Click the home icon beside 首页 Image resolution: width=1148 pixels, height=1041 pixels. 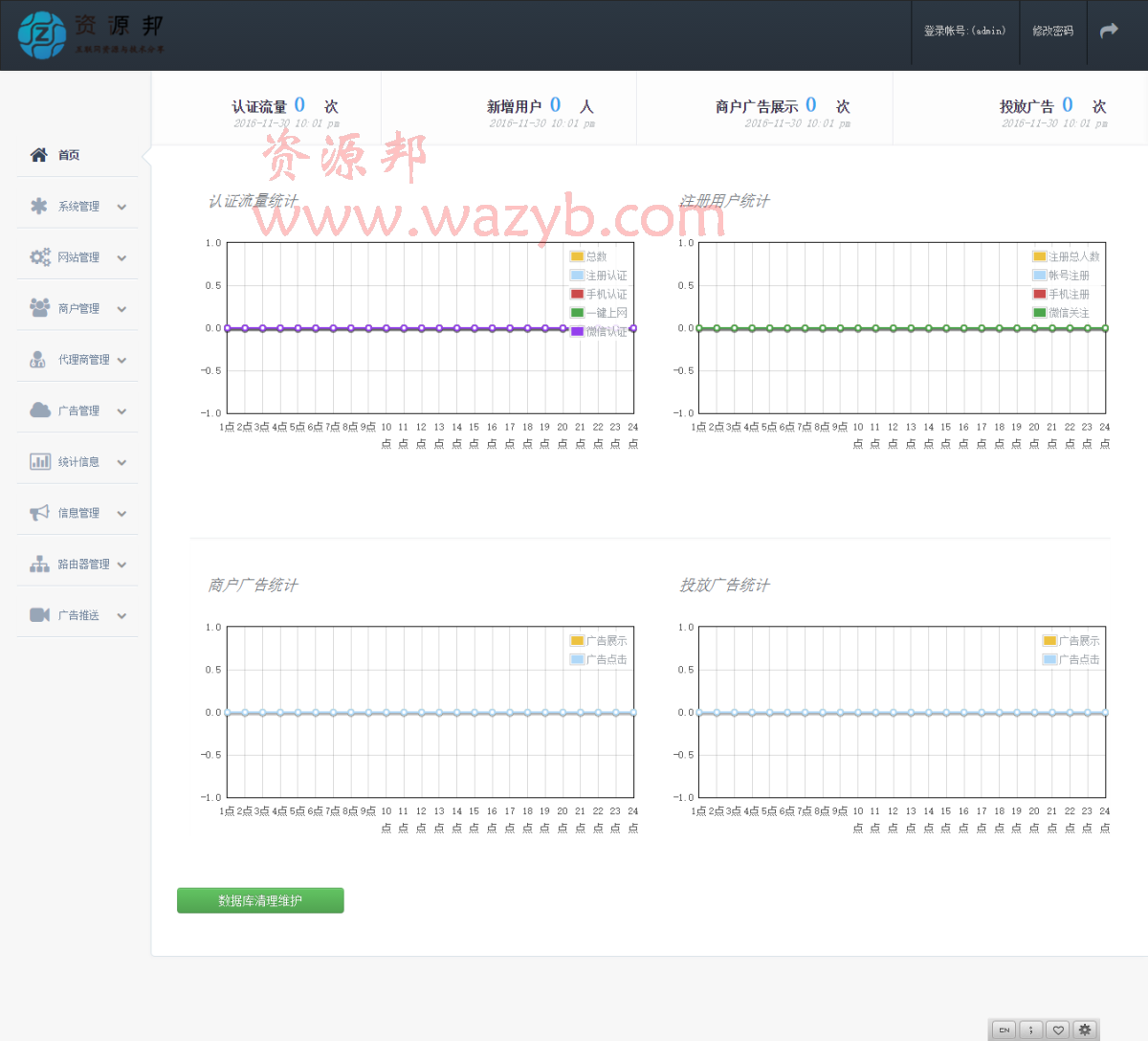coord(38,155)
